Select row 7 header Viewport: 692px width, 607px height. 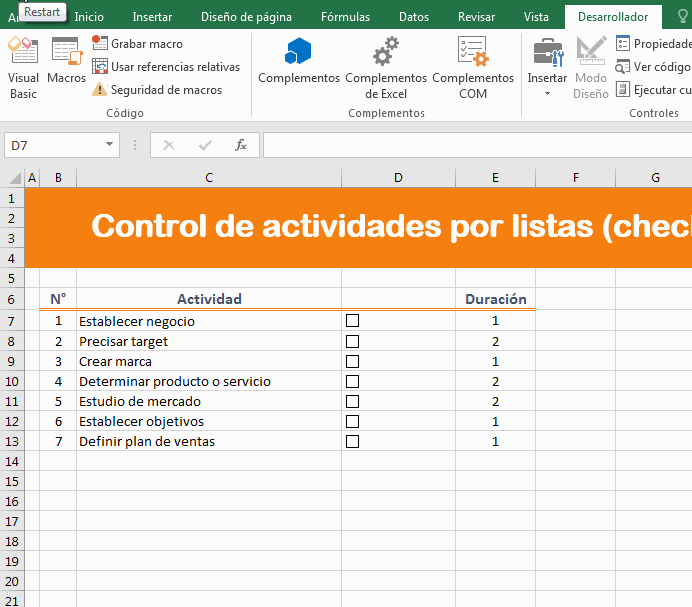coord(11,321)
